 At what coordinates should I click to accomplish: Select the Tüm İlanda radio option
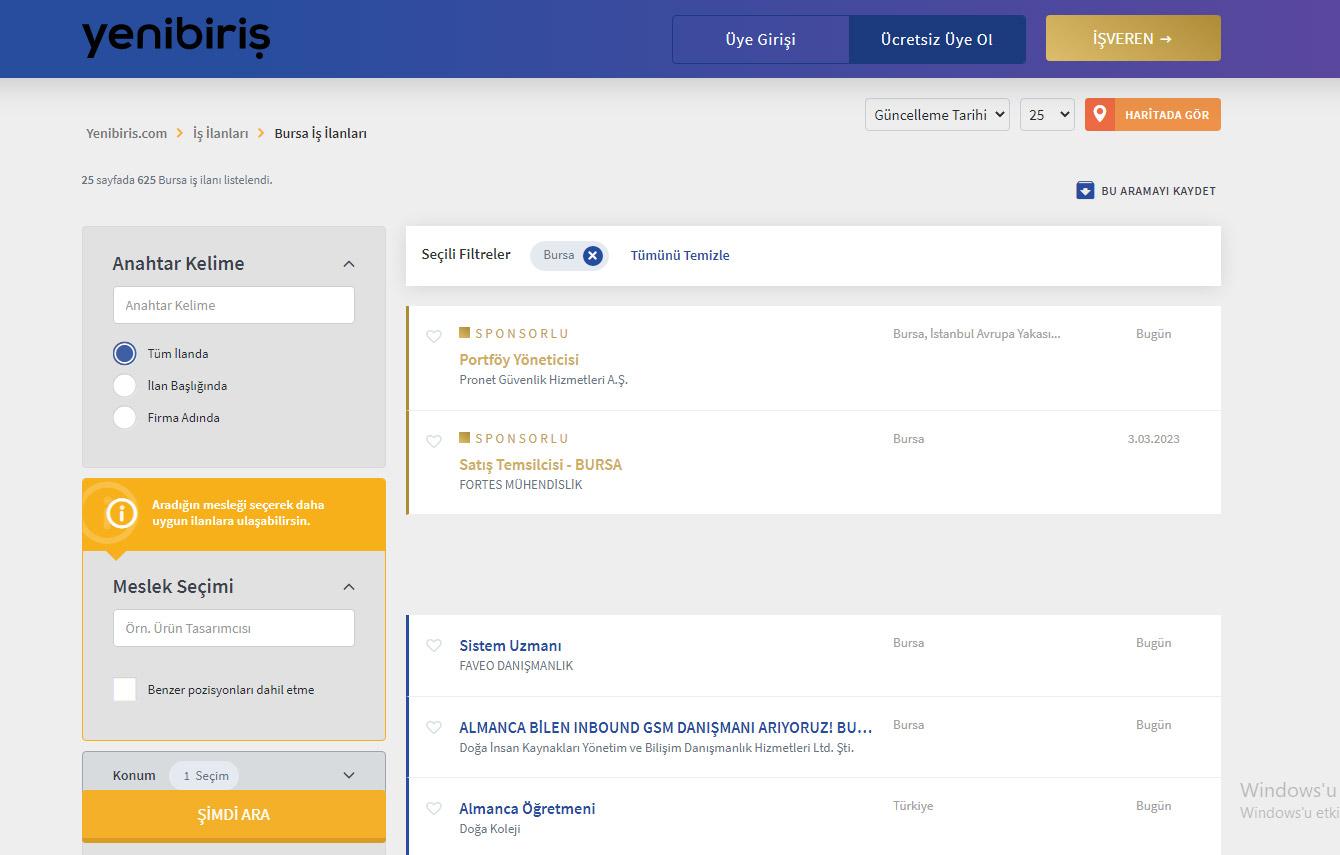125,354
